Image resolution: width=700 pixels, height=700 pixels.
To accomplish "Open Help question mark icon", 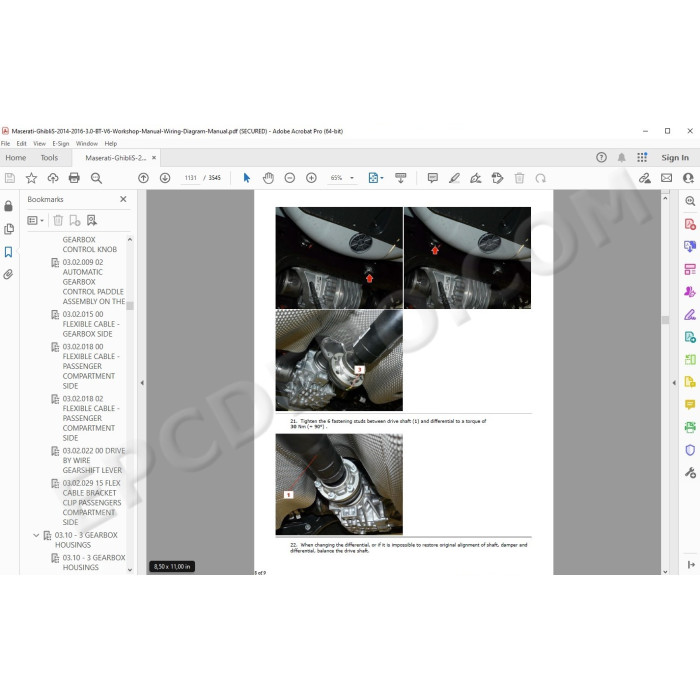I will (601, 157).
